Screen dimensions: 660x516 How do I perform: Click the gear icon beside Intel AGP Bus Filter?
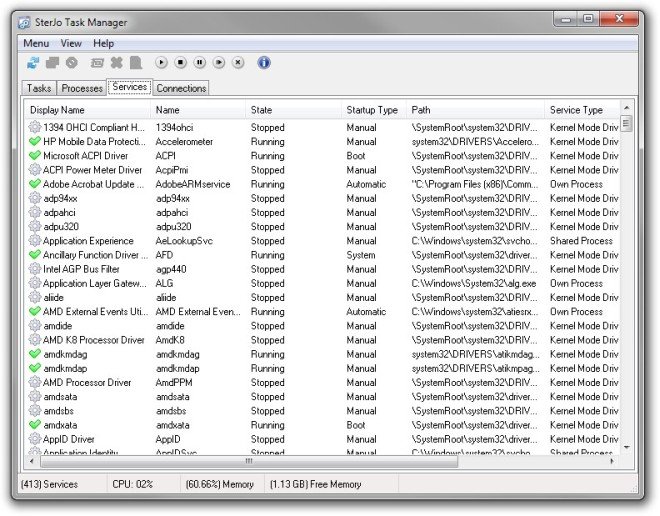coord(35,269)
